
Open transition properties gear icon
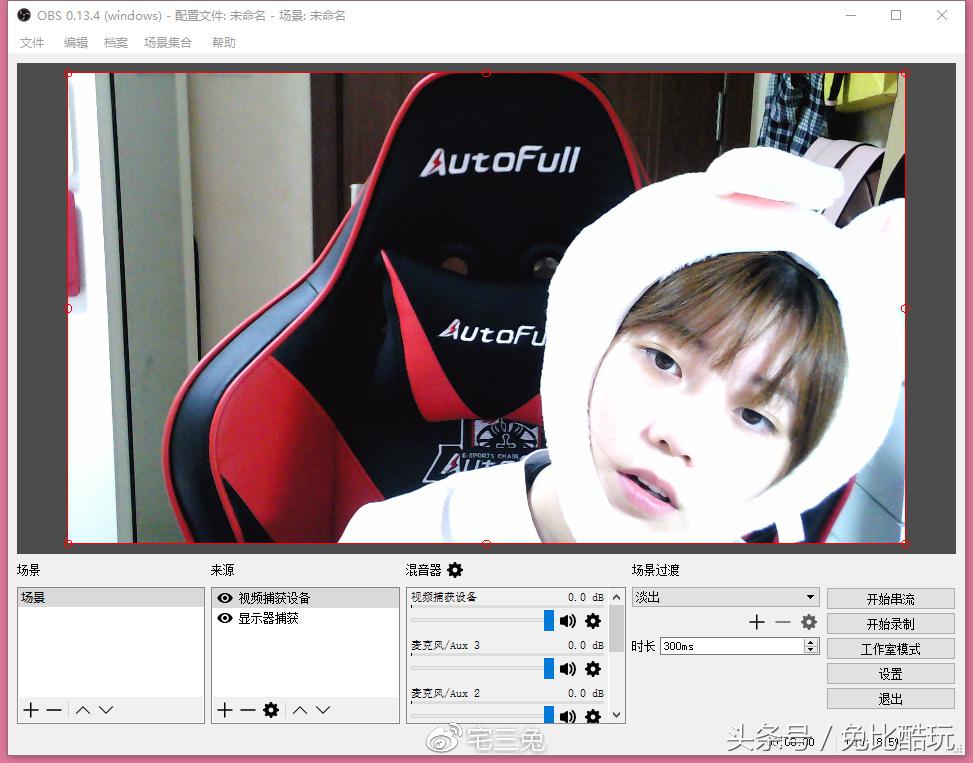point(809,622)
